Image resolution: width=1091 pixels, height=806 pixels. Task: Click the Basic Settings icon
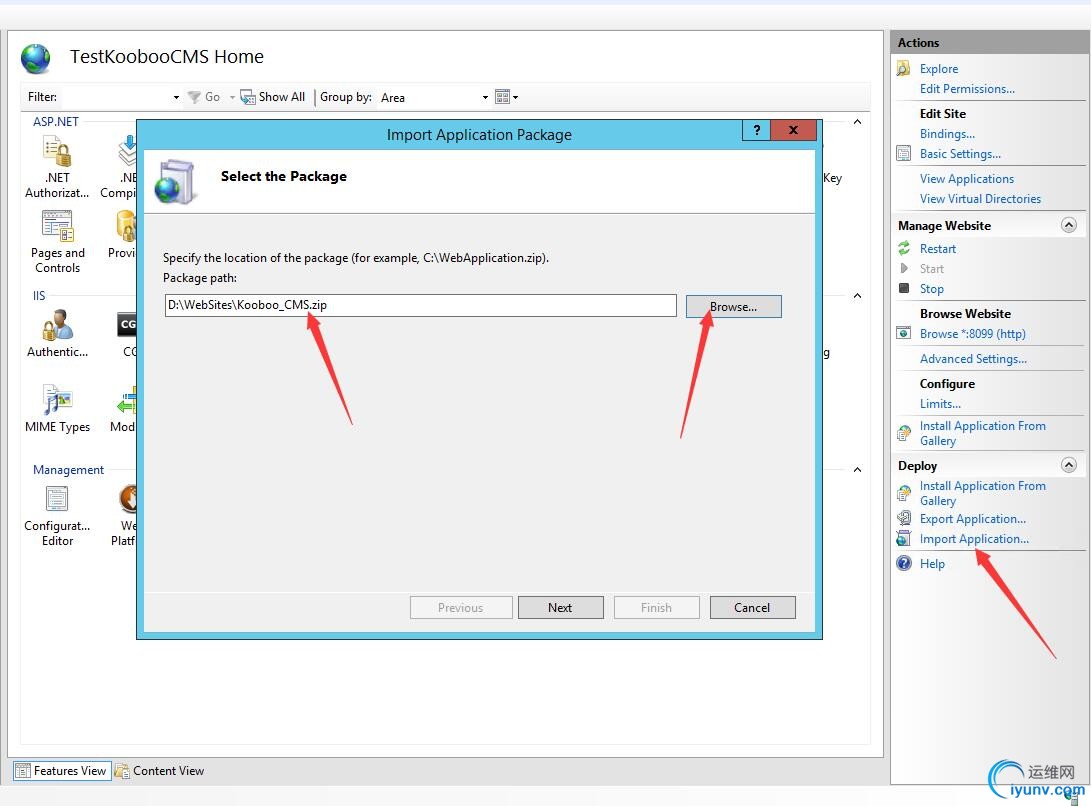tap(903, 154)
